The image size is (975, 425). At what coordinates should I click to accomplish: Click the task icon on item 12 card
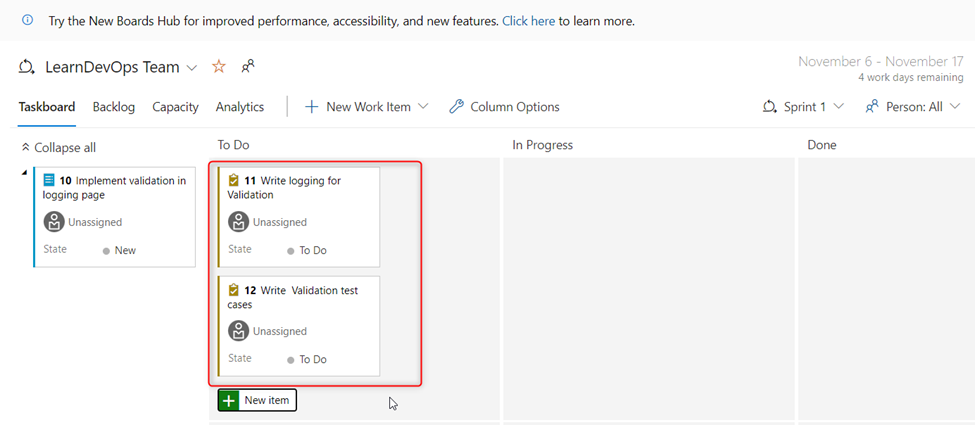pos(234,290)
